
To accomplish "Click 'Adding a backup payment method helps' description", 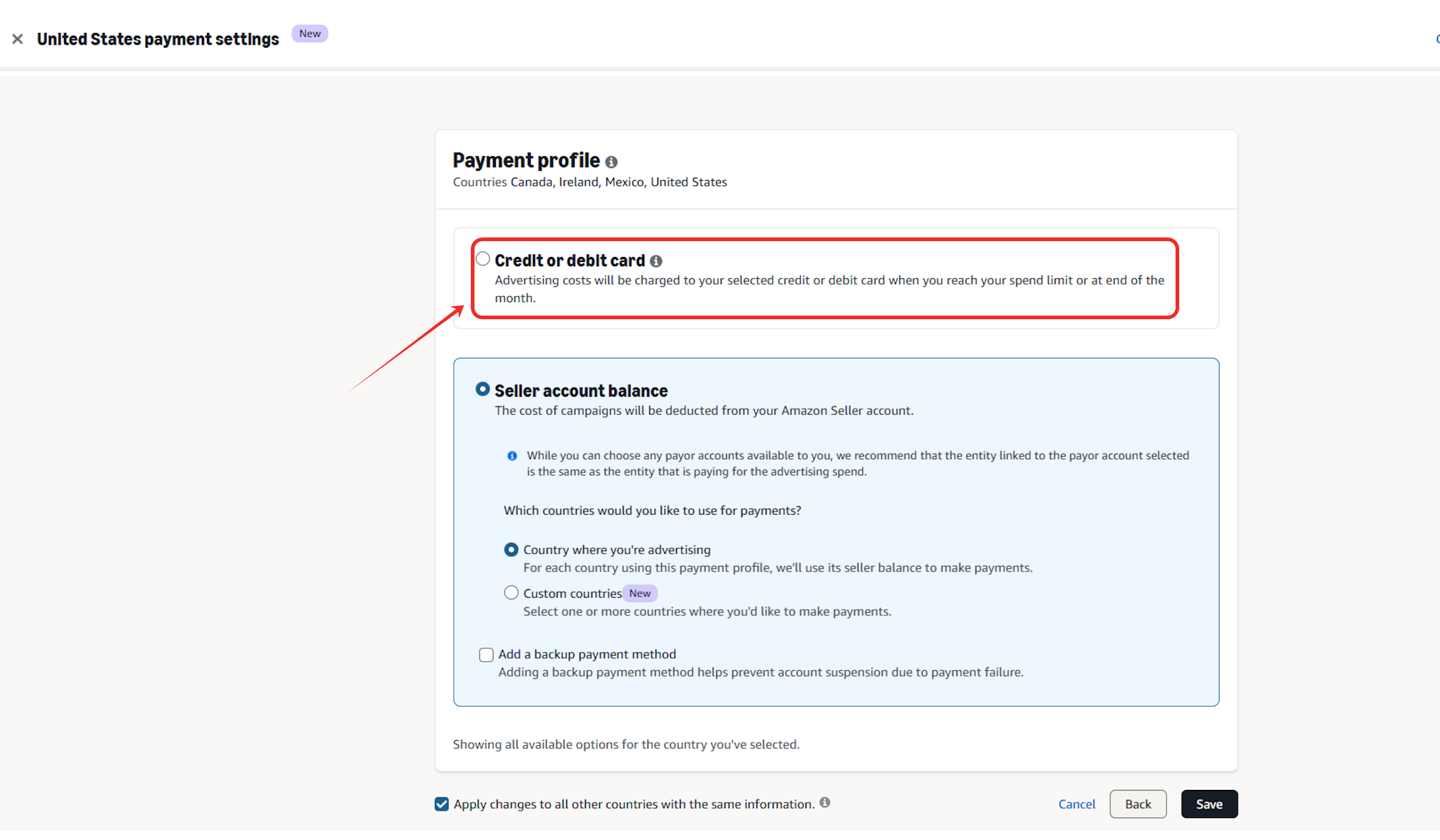I will click(761, 672).
